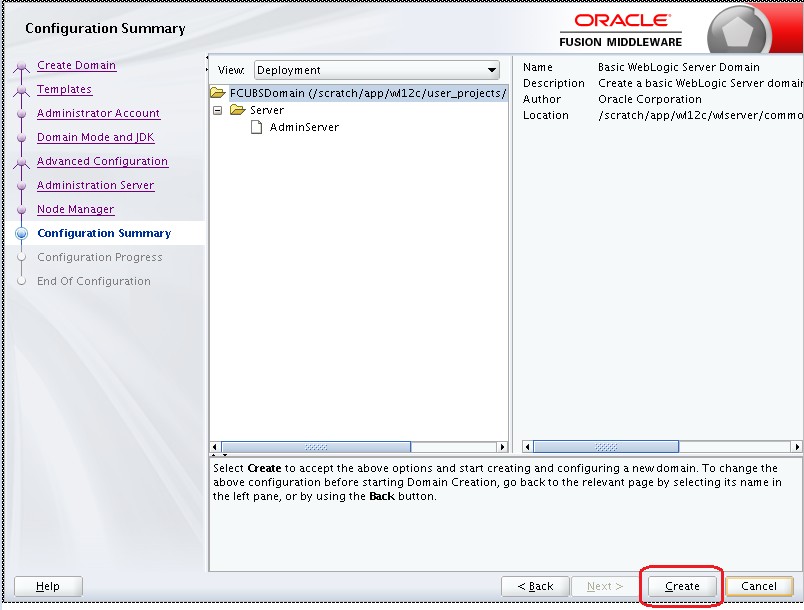The width and height of the screenshot is (804, 610).
Task: Click the Location path value
Action: [x=700, y=115]
